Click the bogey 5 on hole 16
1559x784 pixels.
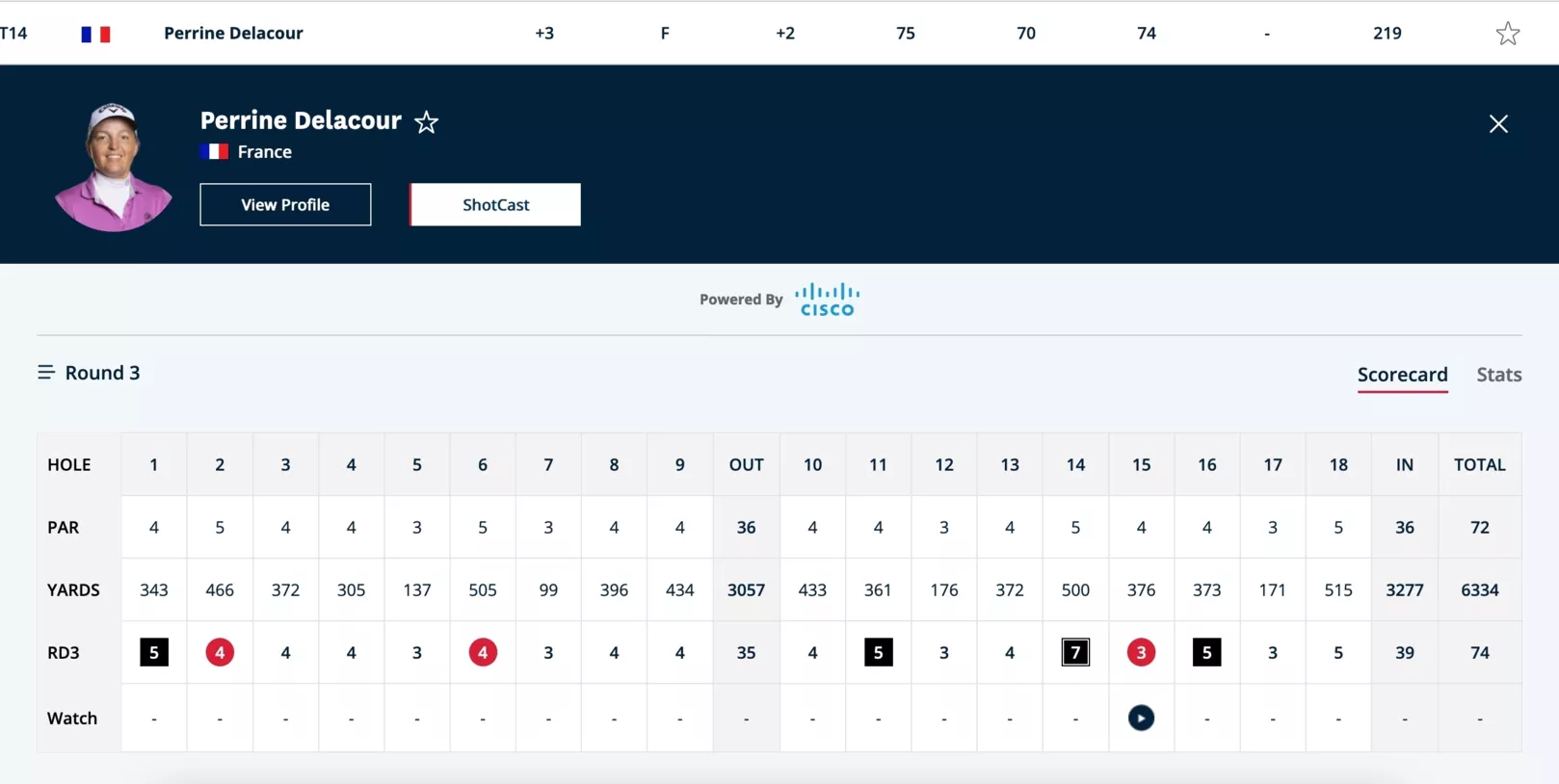click(x=1206, y=652)
